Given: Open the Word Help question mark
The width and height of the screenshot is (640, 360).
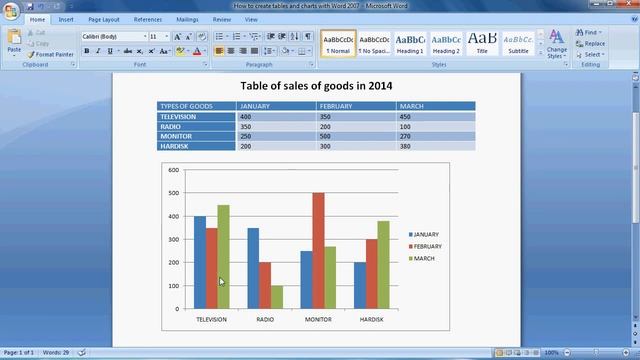Looking at the screenshot, I should tap(635, 19).
